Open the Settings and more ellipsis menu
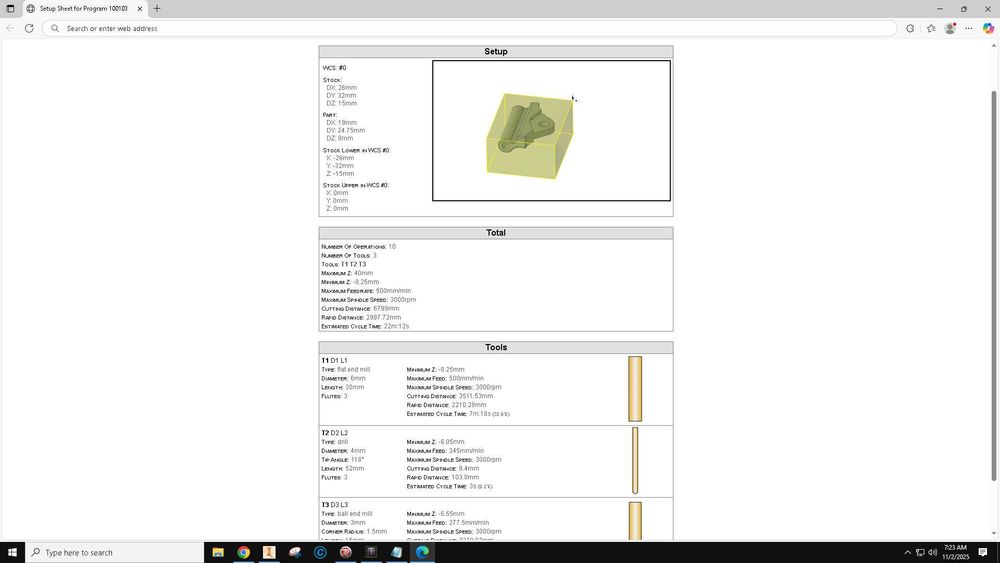1000x563 pixels. click(x=969, y=28)
